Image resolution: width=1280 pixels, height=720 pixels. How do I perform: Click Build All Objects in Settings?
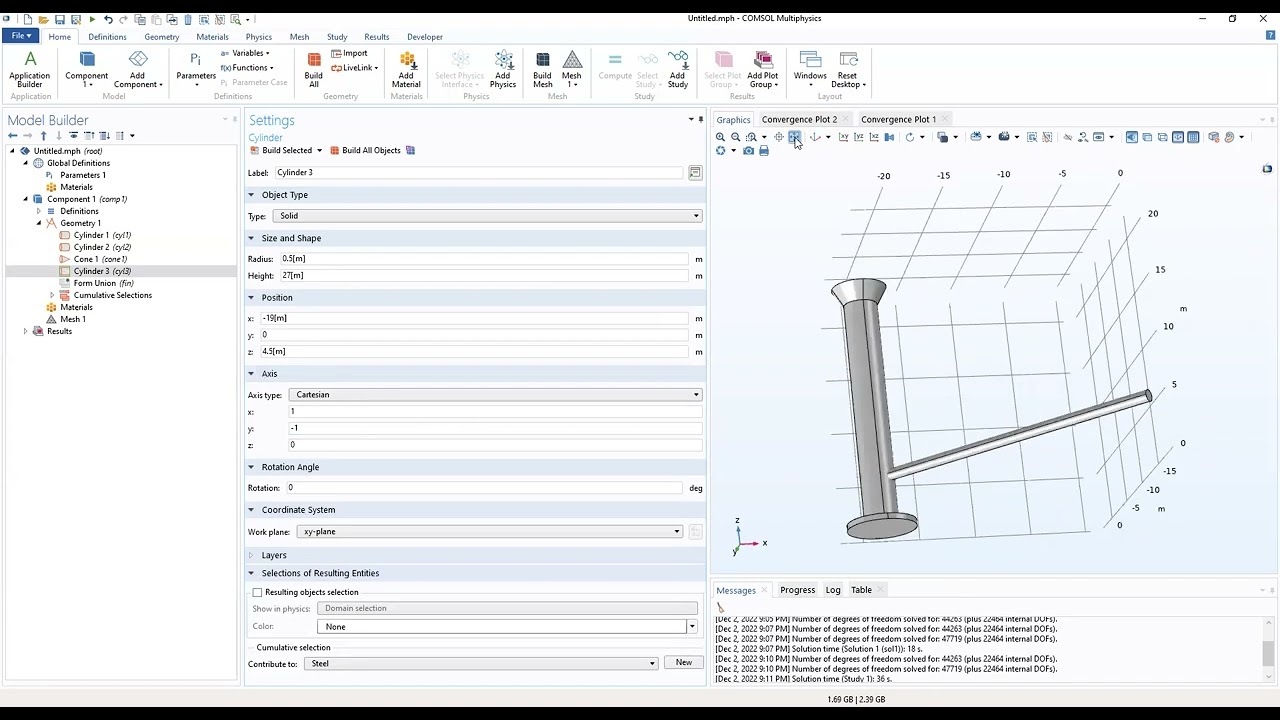(365, 150)
